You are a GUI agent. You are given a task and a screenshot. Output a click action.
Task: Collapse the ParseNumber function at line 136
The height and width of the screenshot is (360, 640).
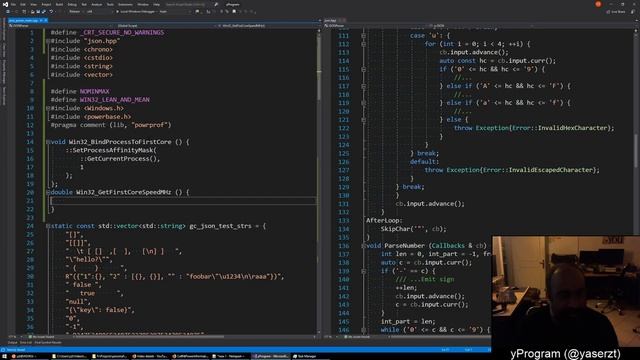tap(363, 246)
